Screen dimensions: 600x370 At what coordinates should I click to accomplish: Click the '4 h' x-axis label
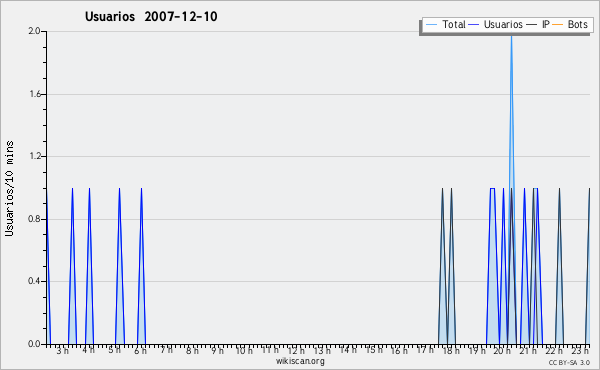(x=88, y=350)
